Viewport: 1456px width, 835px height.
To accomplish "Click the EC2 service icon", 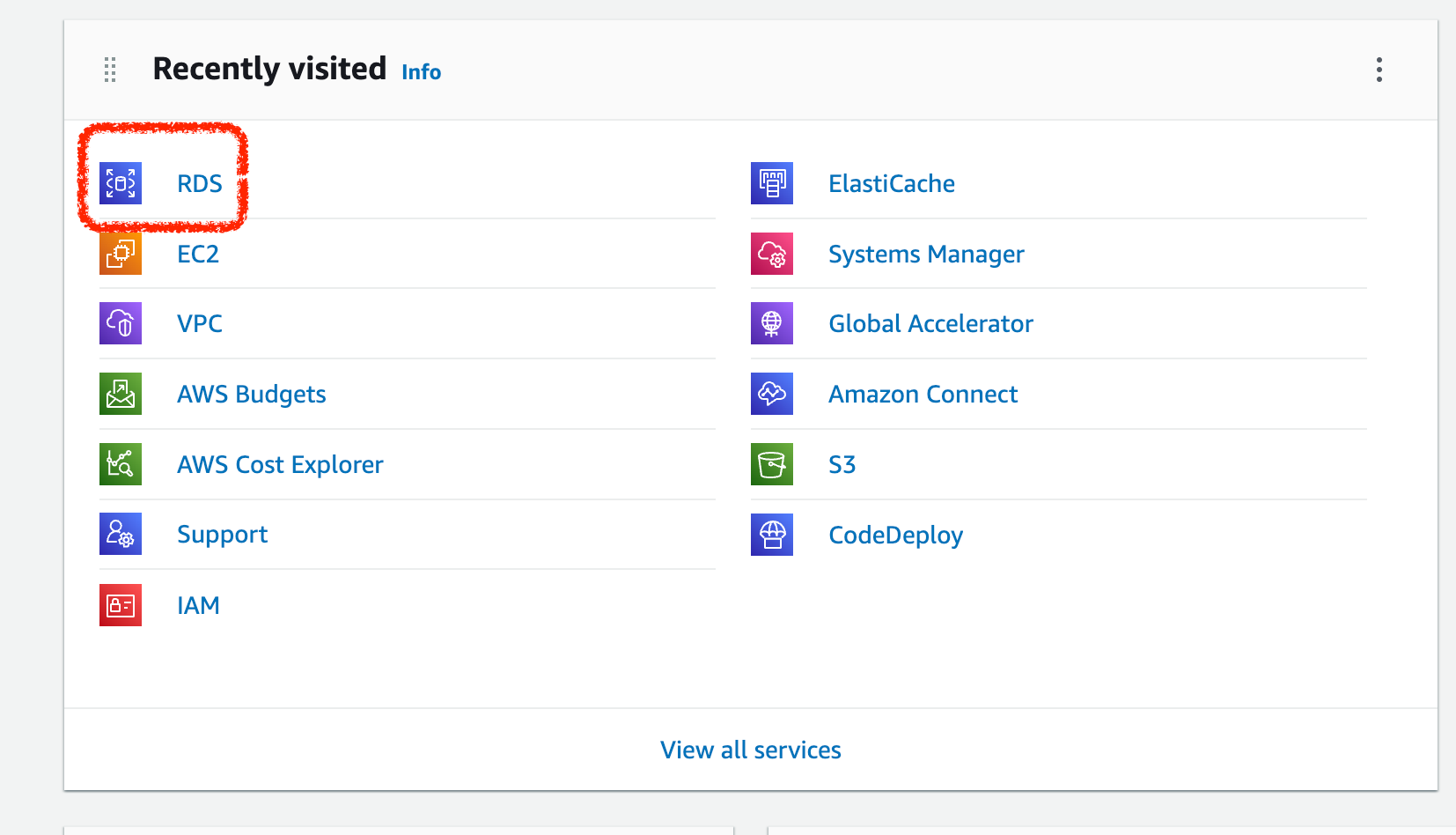I will click(121, 254).
